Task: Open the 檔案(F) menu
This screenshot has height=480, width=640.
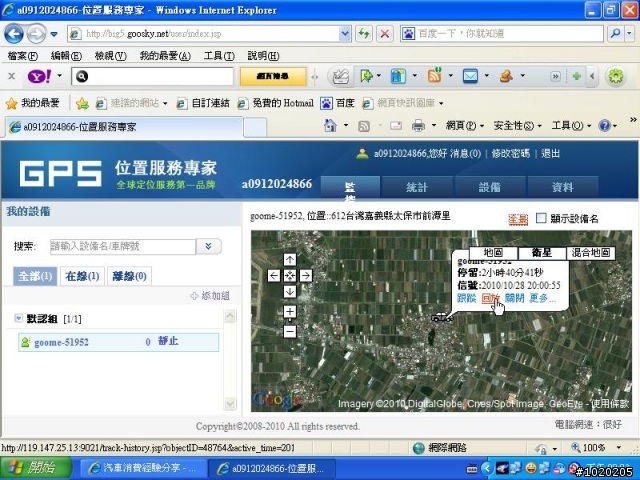Action: point(22,56)
